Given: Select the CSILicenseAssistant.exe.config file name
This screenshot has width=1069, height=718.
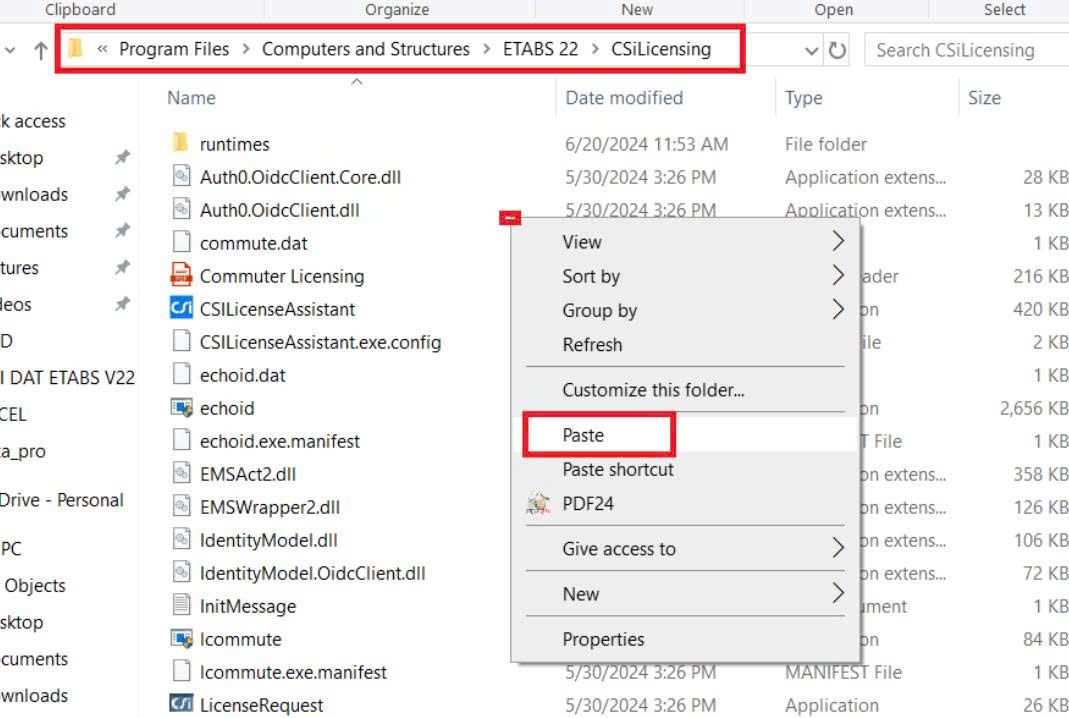Looking at the screenshot, I should pos(320,342).
